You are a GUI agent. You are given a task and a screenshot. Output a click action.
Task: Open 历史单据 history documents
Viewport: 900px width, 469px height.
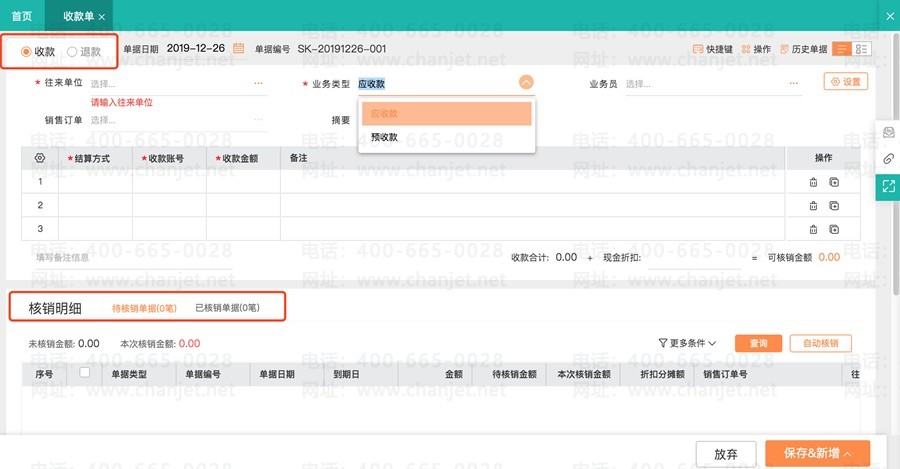(804, 49)
